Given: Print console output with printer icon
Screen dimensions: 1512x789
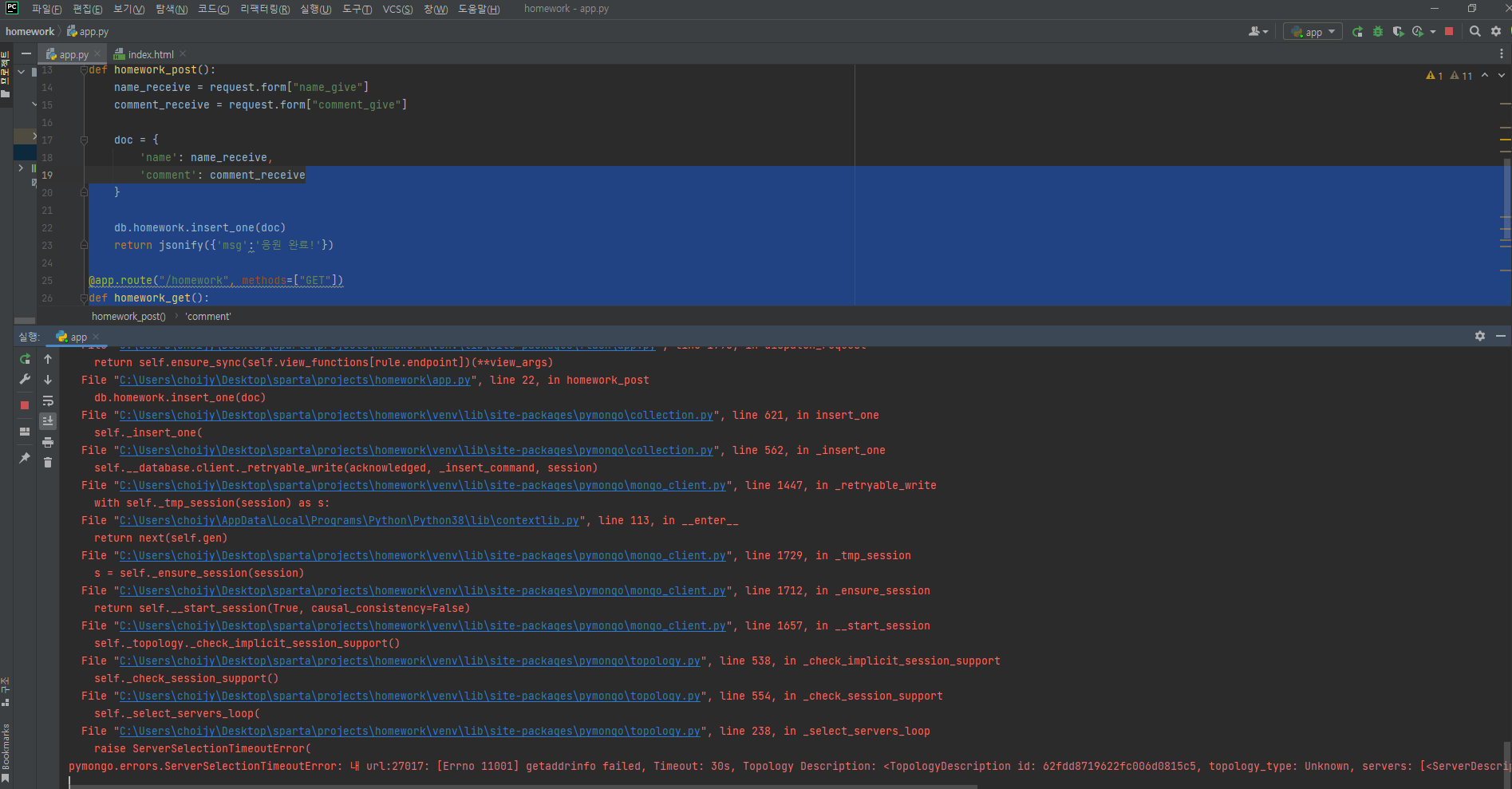Looking at the screenshot, I should click(48, 442).
